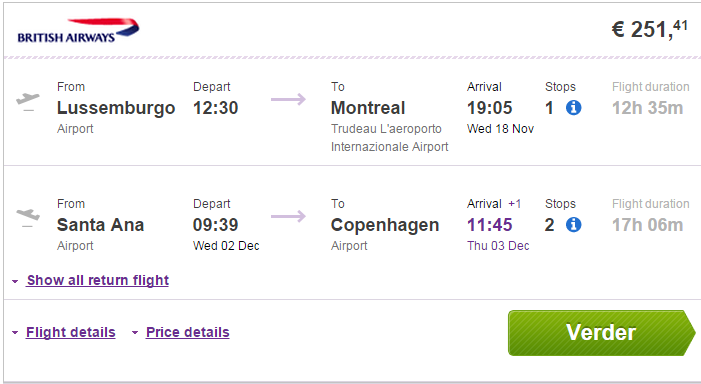
Task: Click the Thu 03 Dec arrival date
Action: (498, 246)
